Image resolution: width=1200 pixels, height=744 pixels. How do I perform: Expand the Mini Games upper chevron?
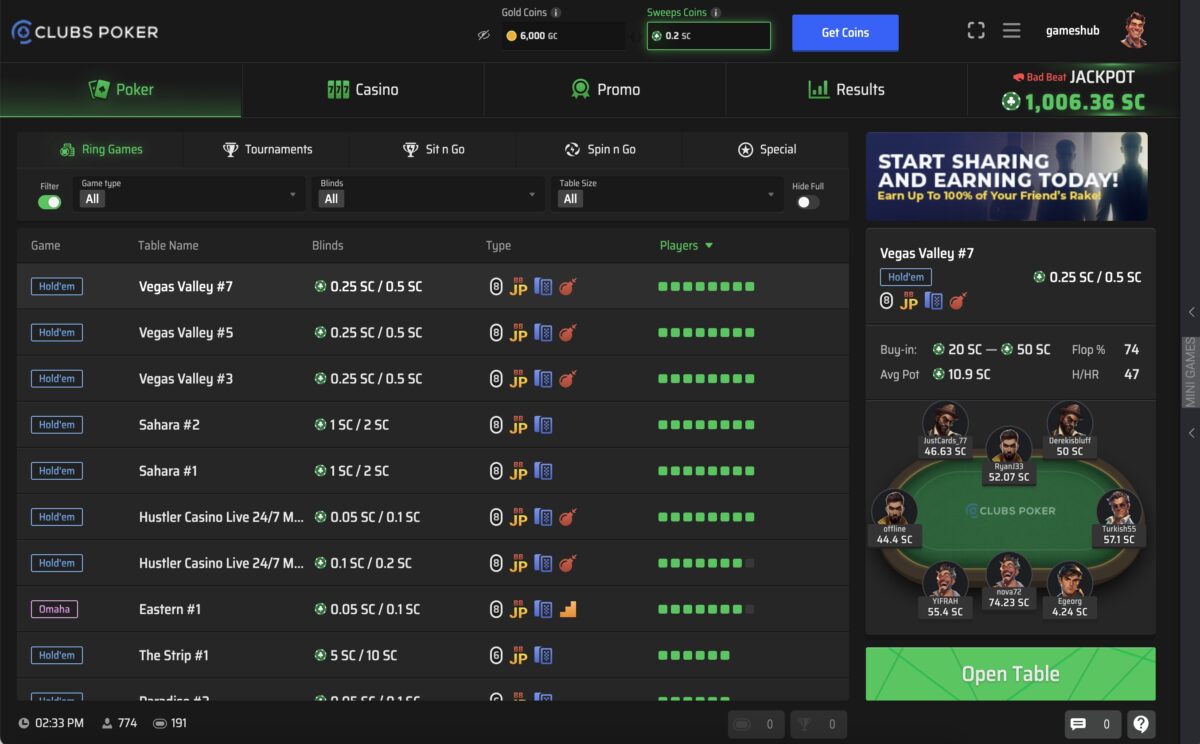pyautogui.click(x=1191, y=312)
